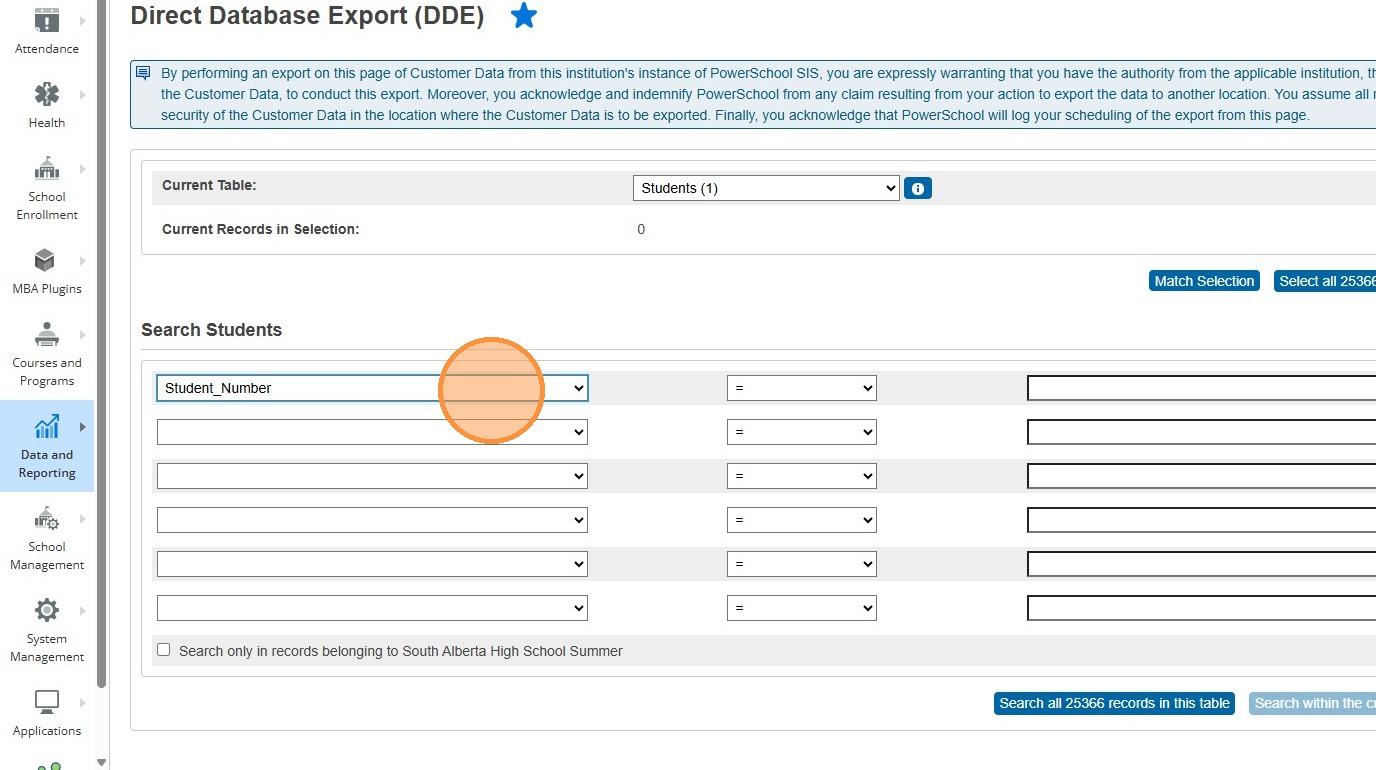The height and width of the screenshot is (770, 1376).
Task: Click the Match Selection button
Action: coord(1204,281)
